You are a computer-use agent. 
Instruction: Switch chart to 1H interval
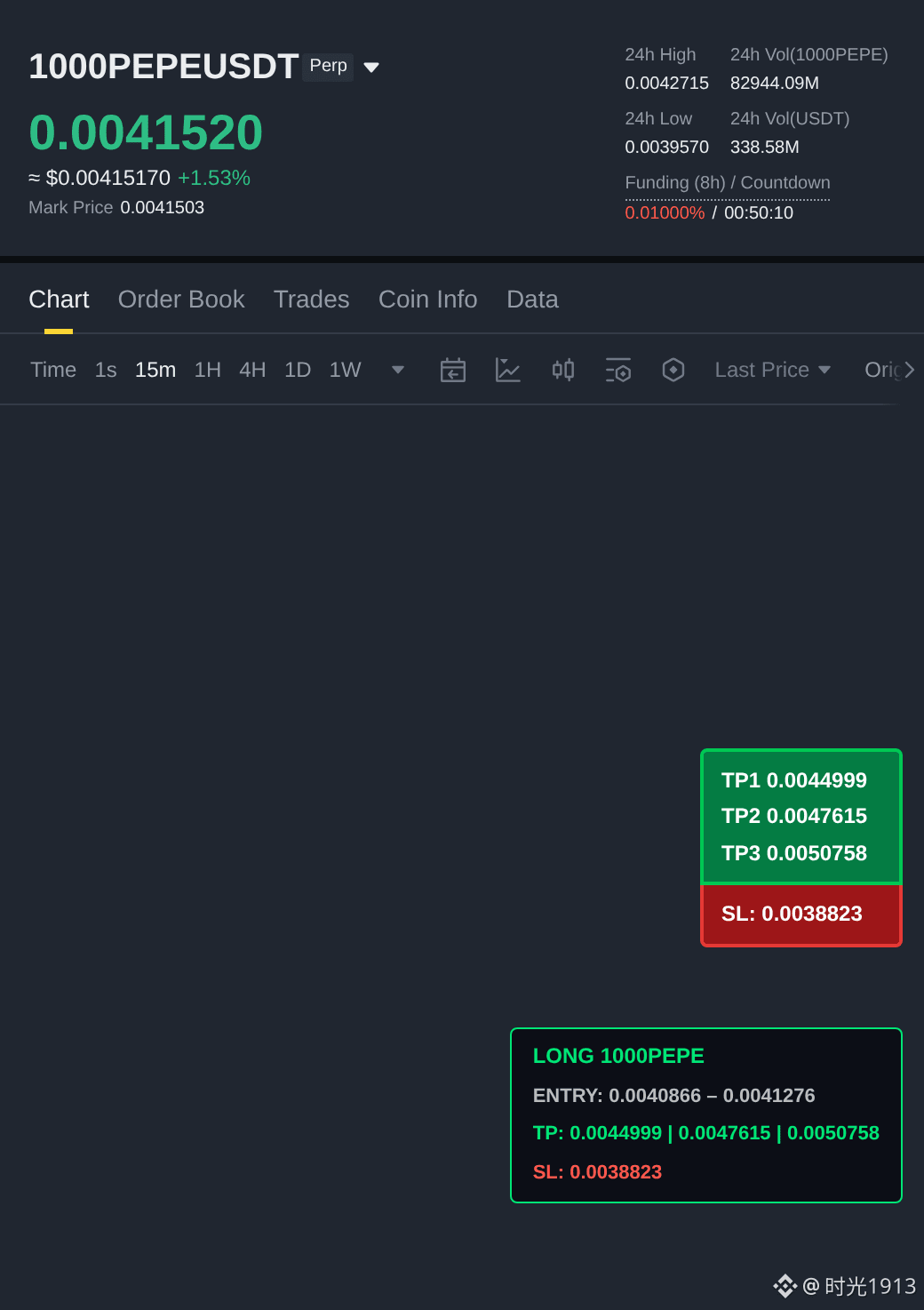pyautogui.click(x=208, y=370)
